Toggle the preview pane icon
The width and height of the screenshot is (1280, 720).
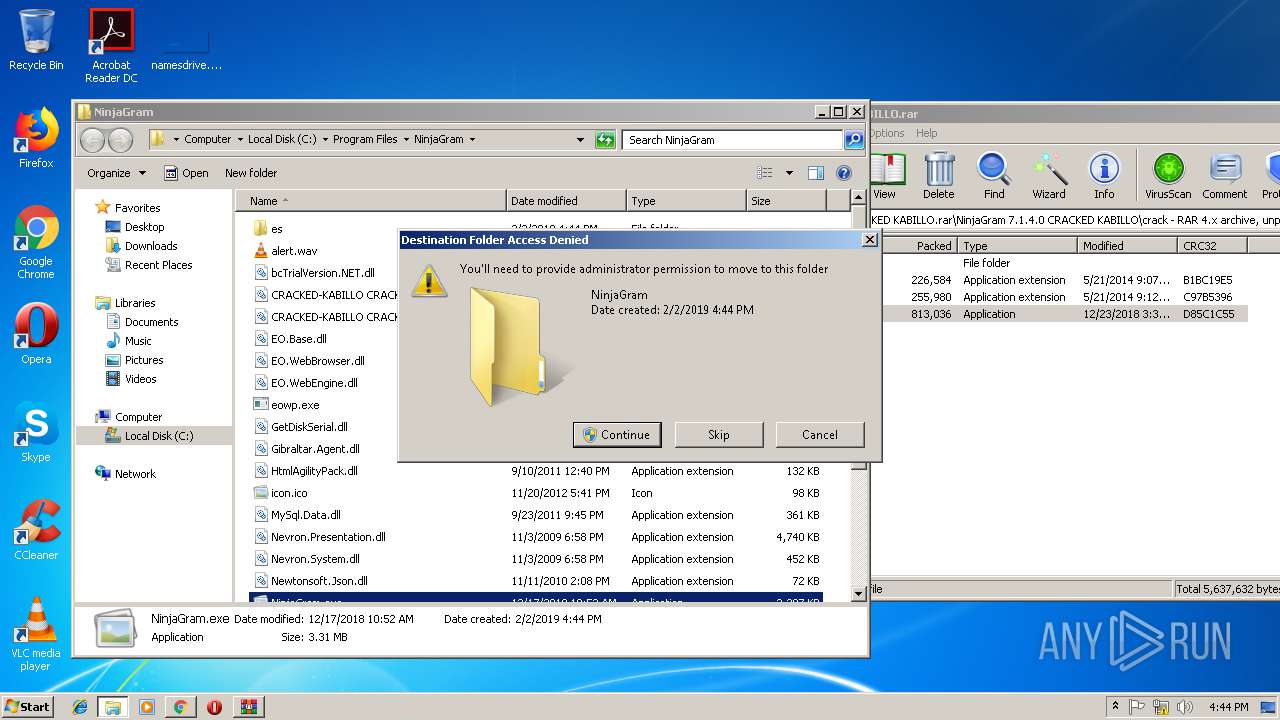tap(816, 173)
